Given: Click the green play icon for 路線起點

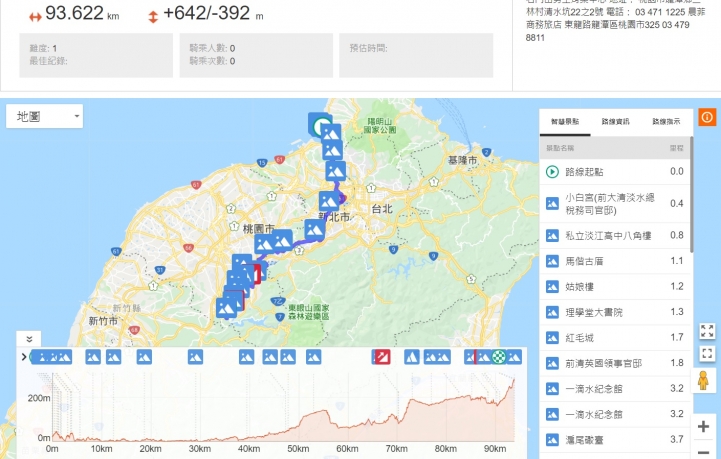Looking at the screenshot, I should (x=552, y=172).
